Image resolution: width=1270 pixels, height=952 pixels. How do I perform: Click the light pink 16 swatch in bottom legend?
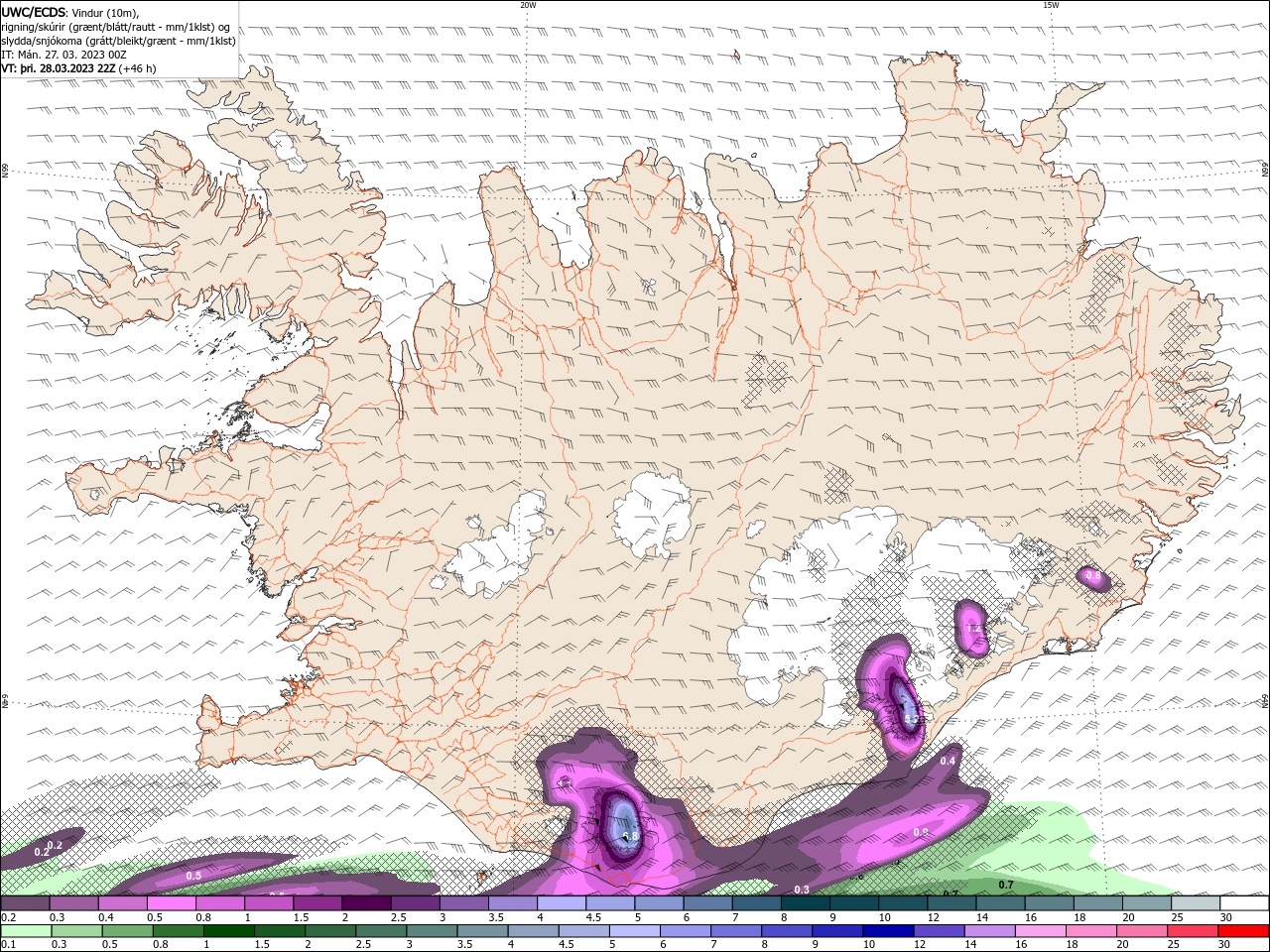[1041, 931]
